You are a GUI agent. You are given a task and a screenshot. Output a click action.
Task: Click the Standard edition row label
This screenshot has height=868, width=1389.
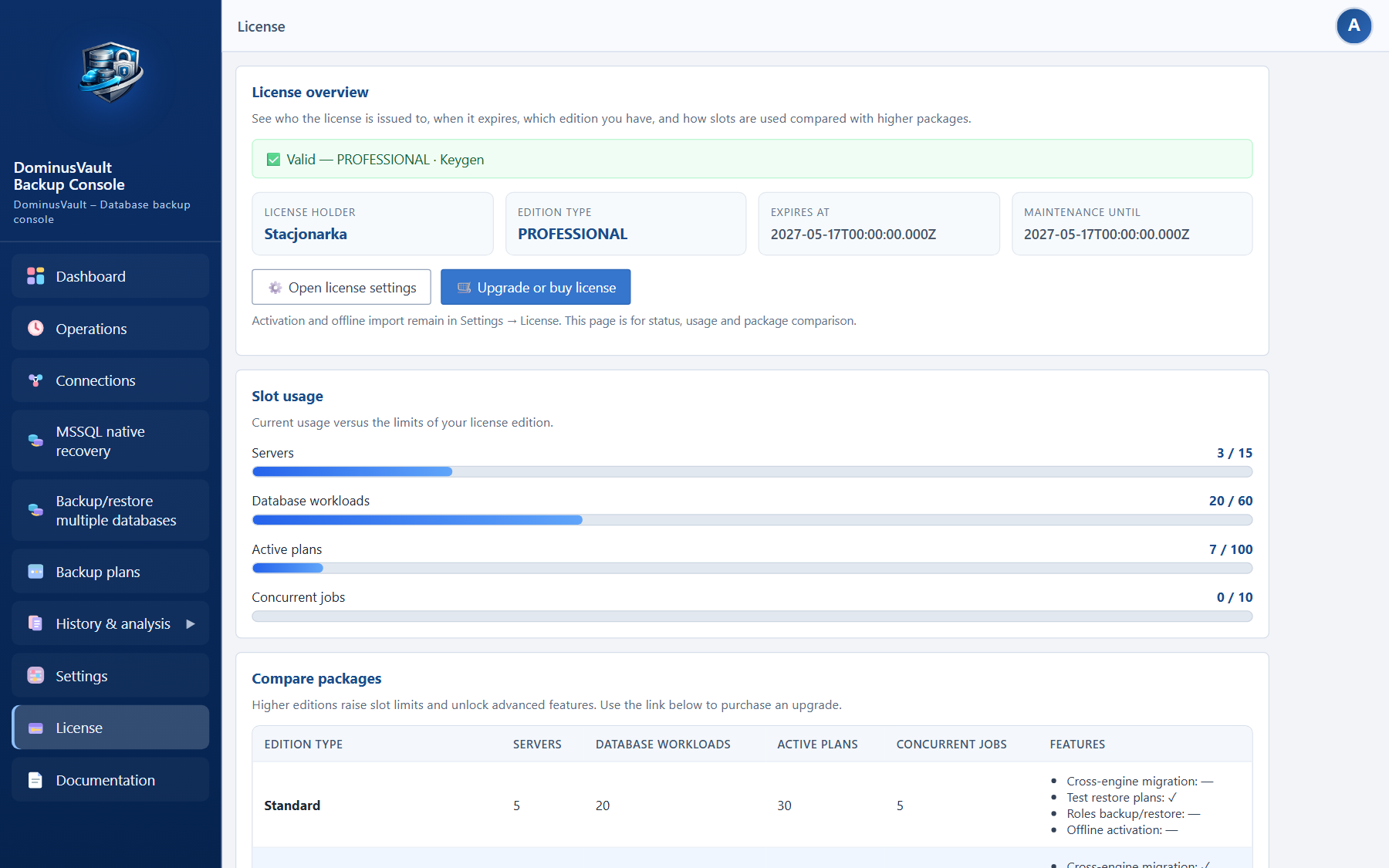tap(292, 806)
